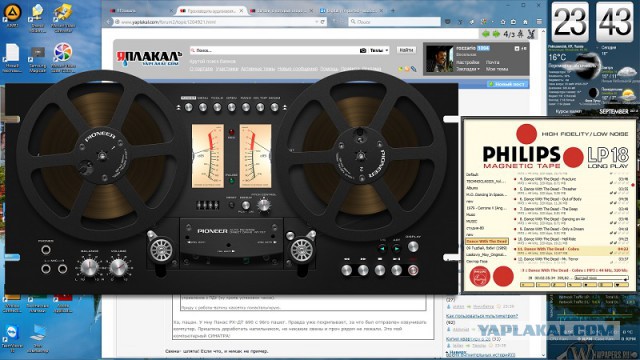Adjust the BALANCE knob on the deck

click(x=89, y=267)
